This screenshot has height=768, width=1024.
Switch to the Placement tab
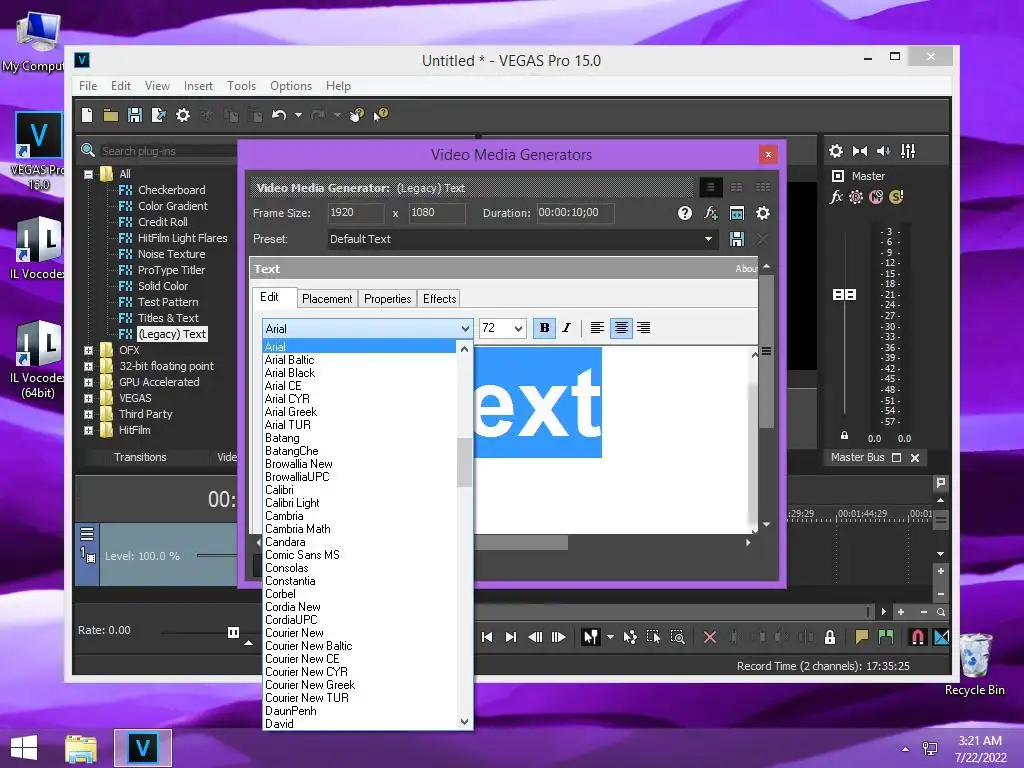coord(327,298)
